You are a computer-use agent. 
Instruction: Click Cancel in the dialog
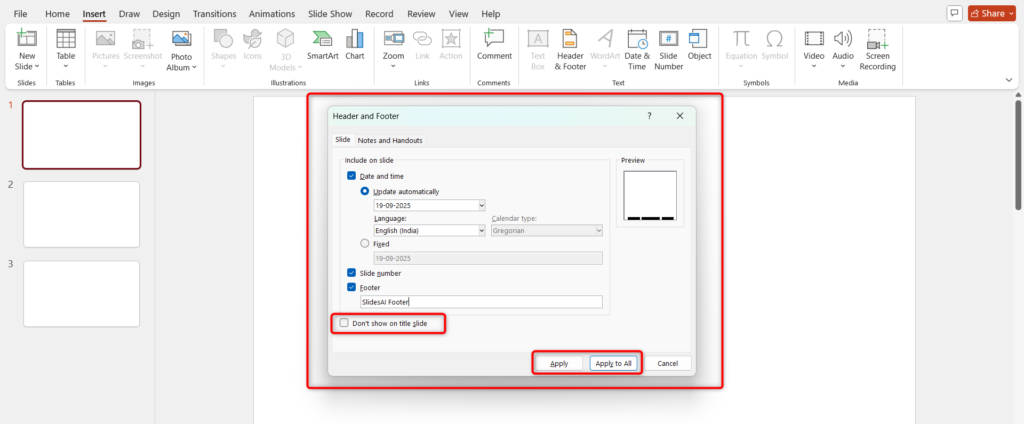pyautogui.click(x=668, y=363)
